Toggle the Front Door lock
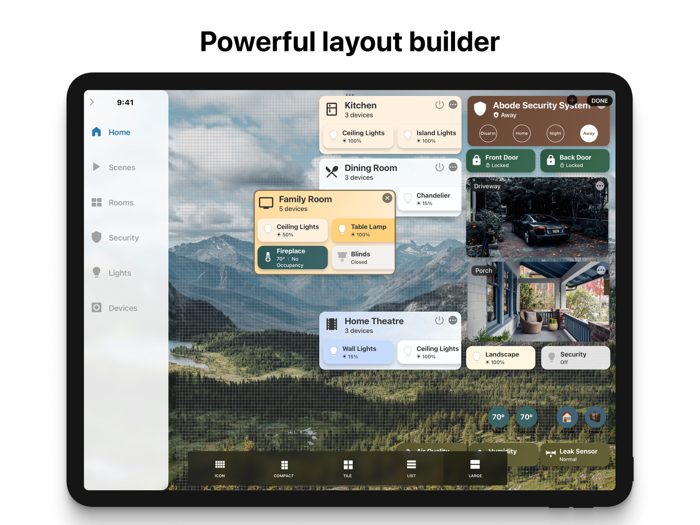This screenshot has width=700, height=525. pos(500,161)
